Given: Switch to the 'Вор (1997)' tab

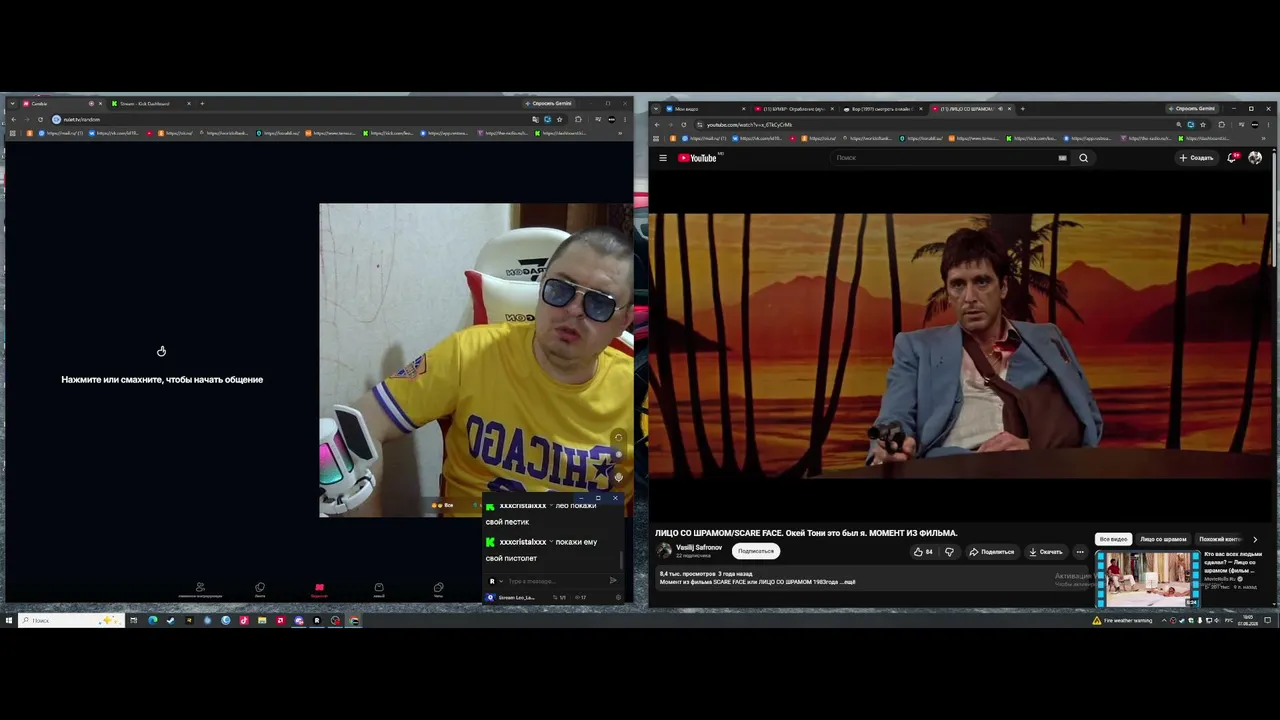Looking at the screenshot, I should click(x=882, y=109).
